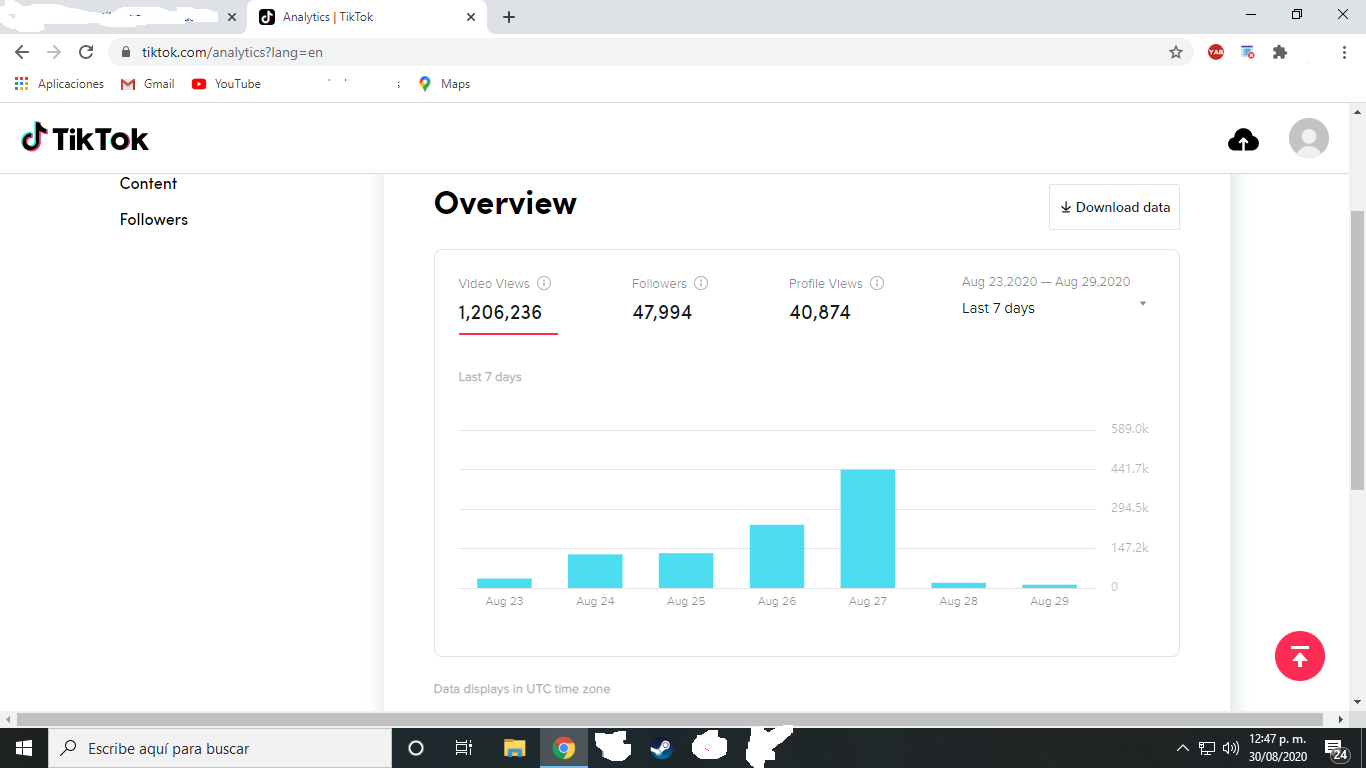Show info tooltip for Video Views

(x=544, y=283)
